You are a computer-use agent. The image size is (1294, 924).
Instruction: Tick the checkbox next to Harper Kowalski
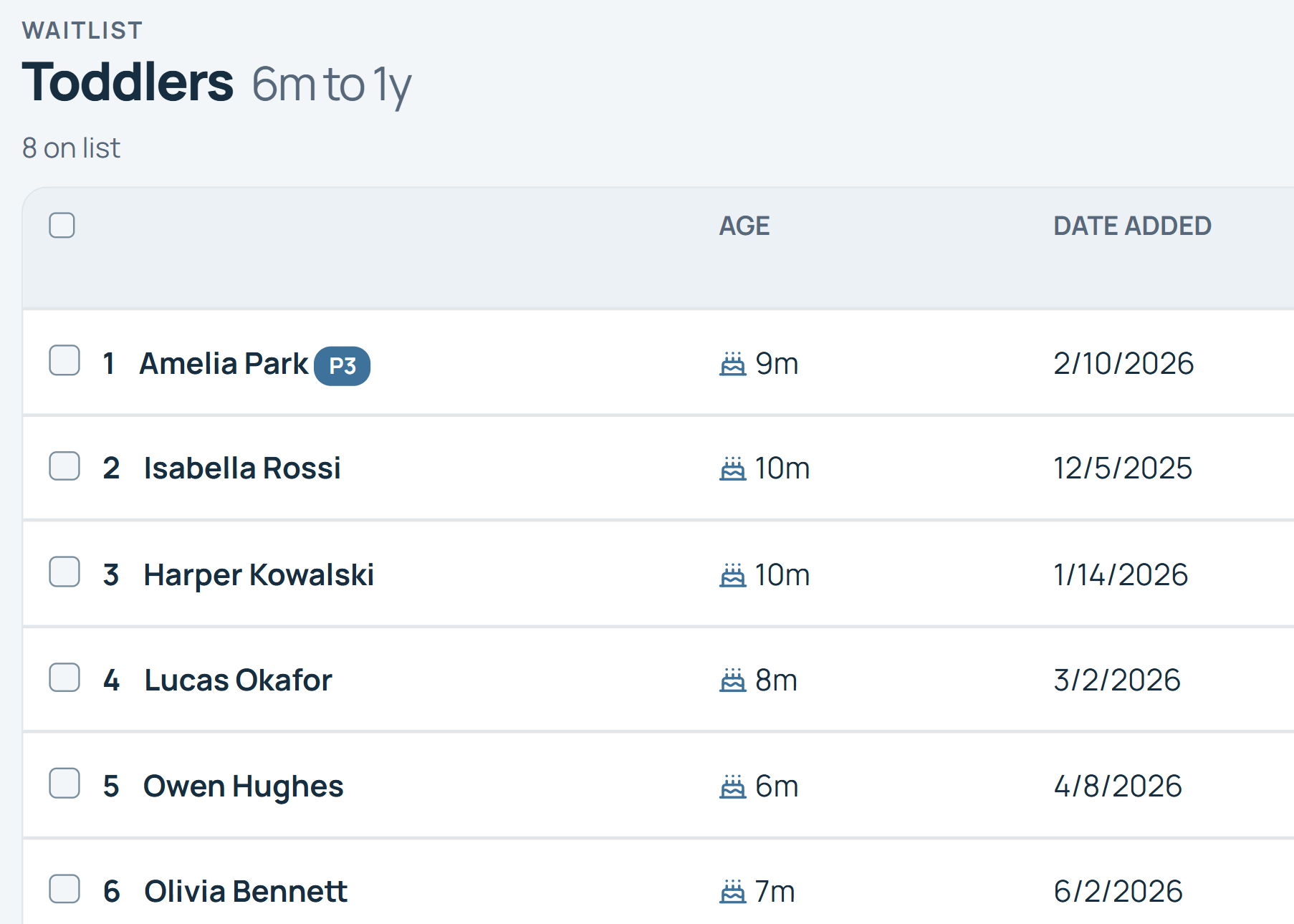click(64, 572)
